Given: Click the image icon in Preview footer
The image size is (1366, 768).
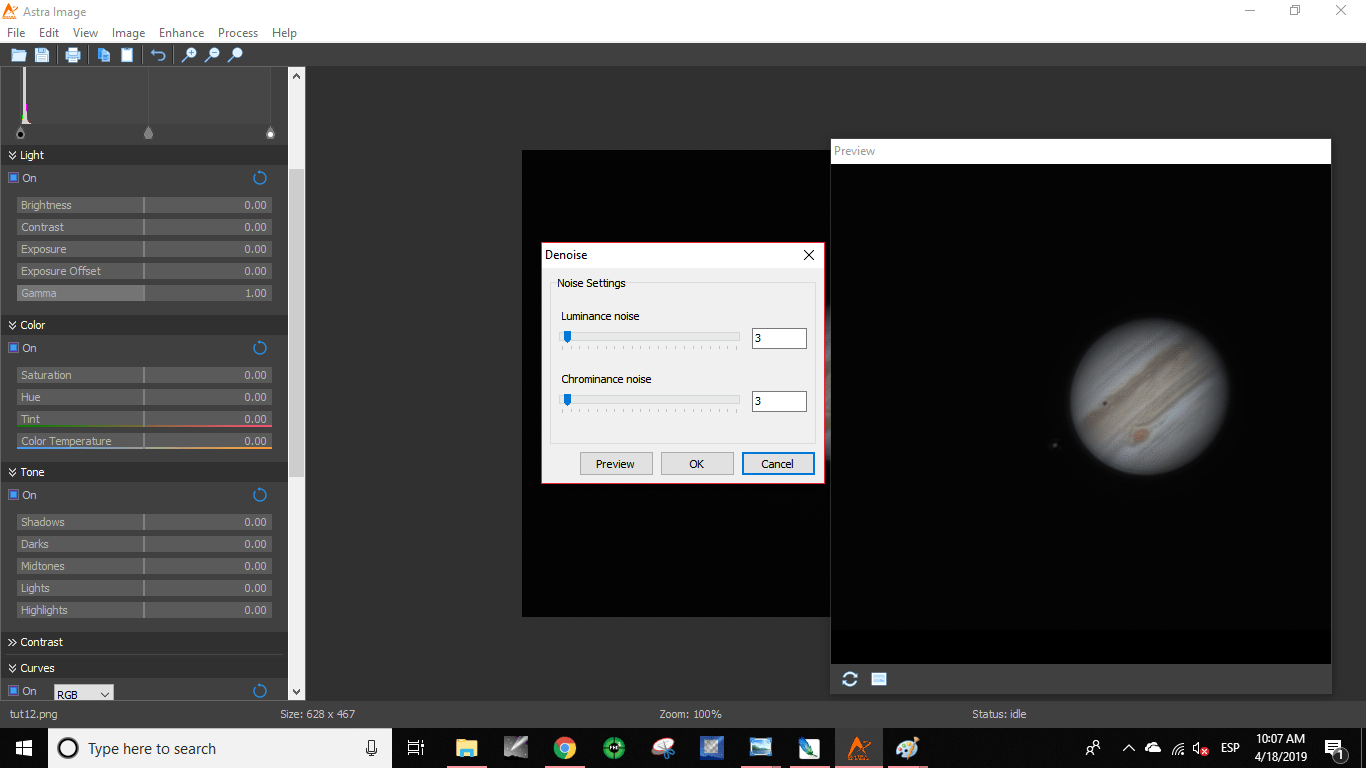Looking at the screenshot, I should (x=879, y=679).
